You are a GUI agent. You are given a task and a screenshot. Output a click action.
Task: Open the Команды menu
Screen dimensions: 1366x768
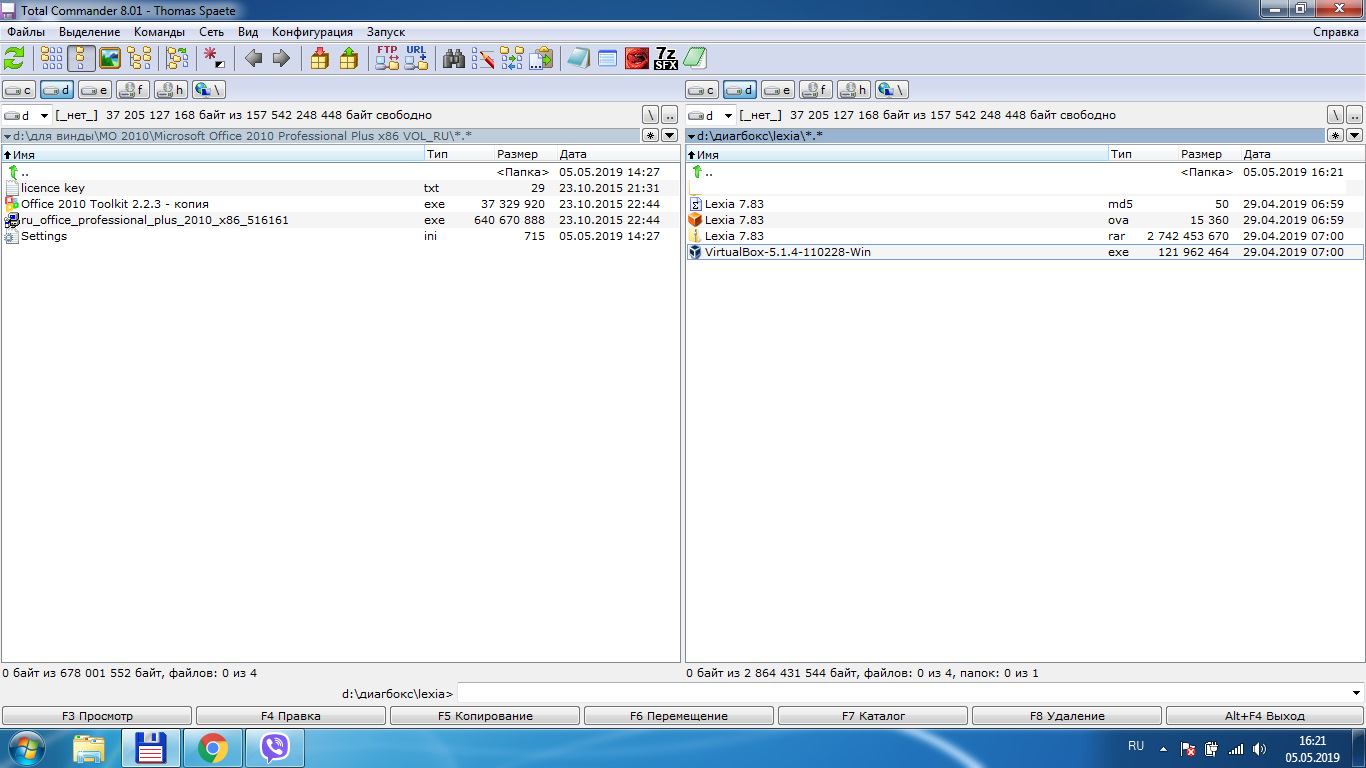pyautogui.click(x=160, y=32)
